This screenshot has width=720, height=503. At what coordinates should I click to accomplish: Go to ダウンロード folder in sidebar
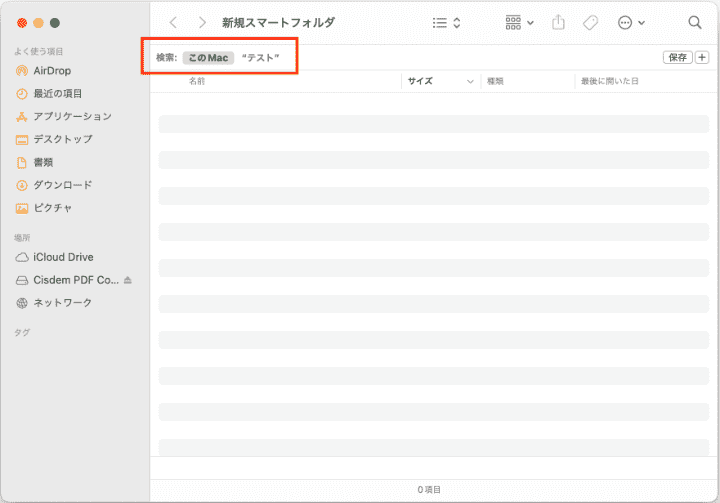tap(62, 185)
